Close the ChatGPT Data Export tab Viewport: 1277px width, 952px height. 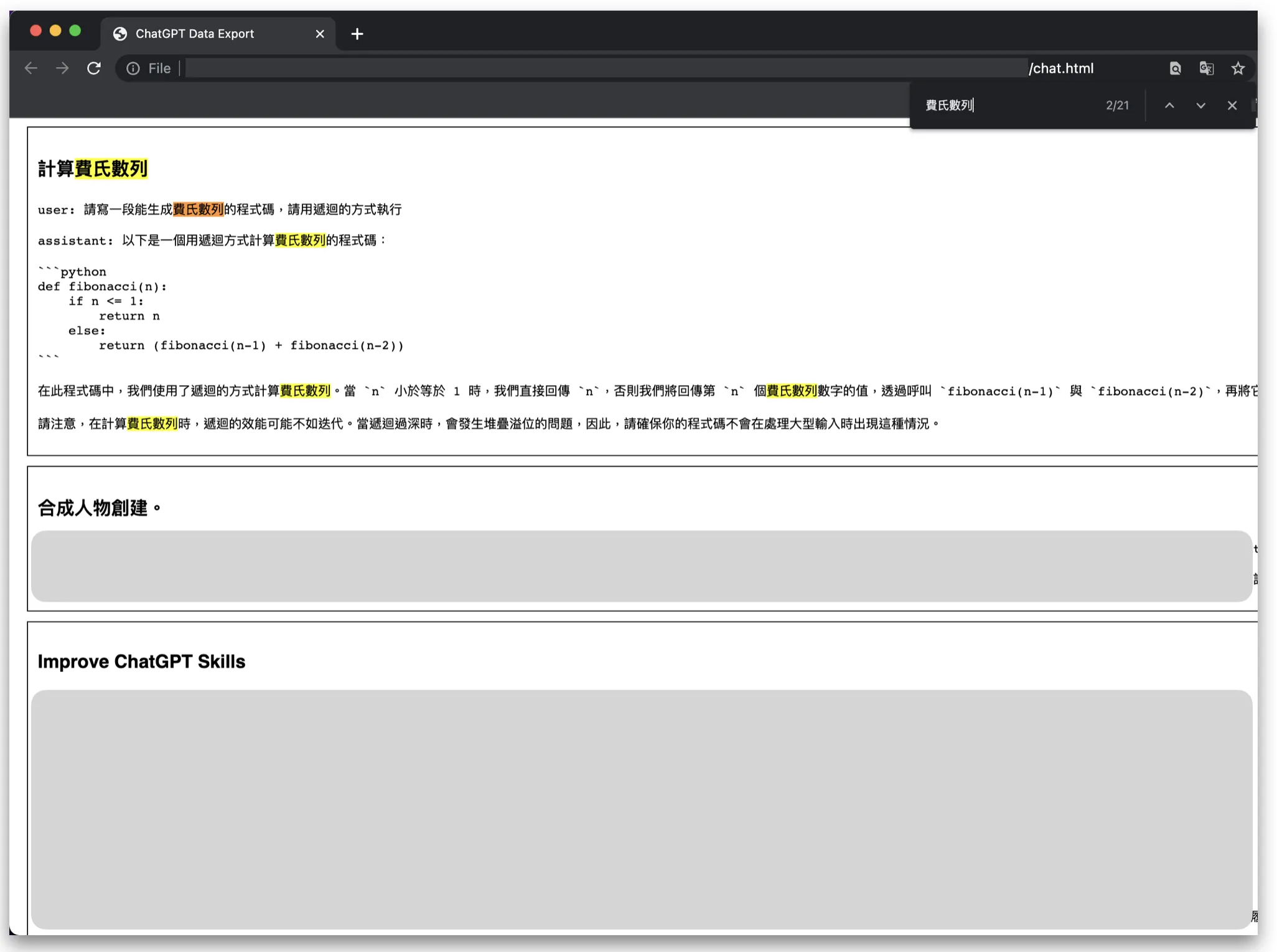(320, 34)
